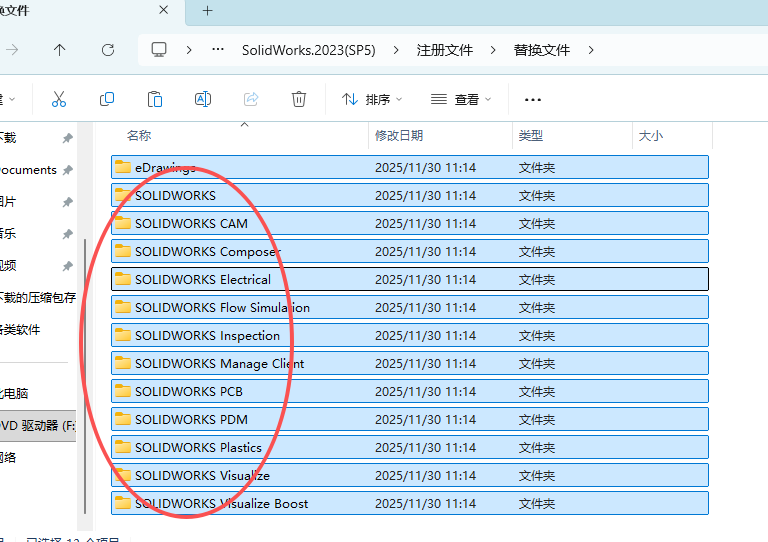Navigate to 注册文件 breadcrumb
Viewport: 768px width, 542px height.
(x=445, y=50)
